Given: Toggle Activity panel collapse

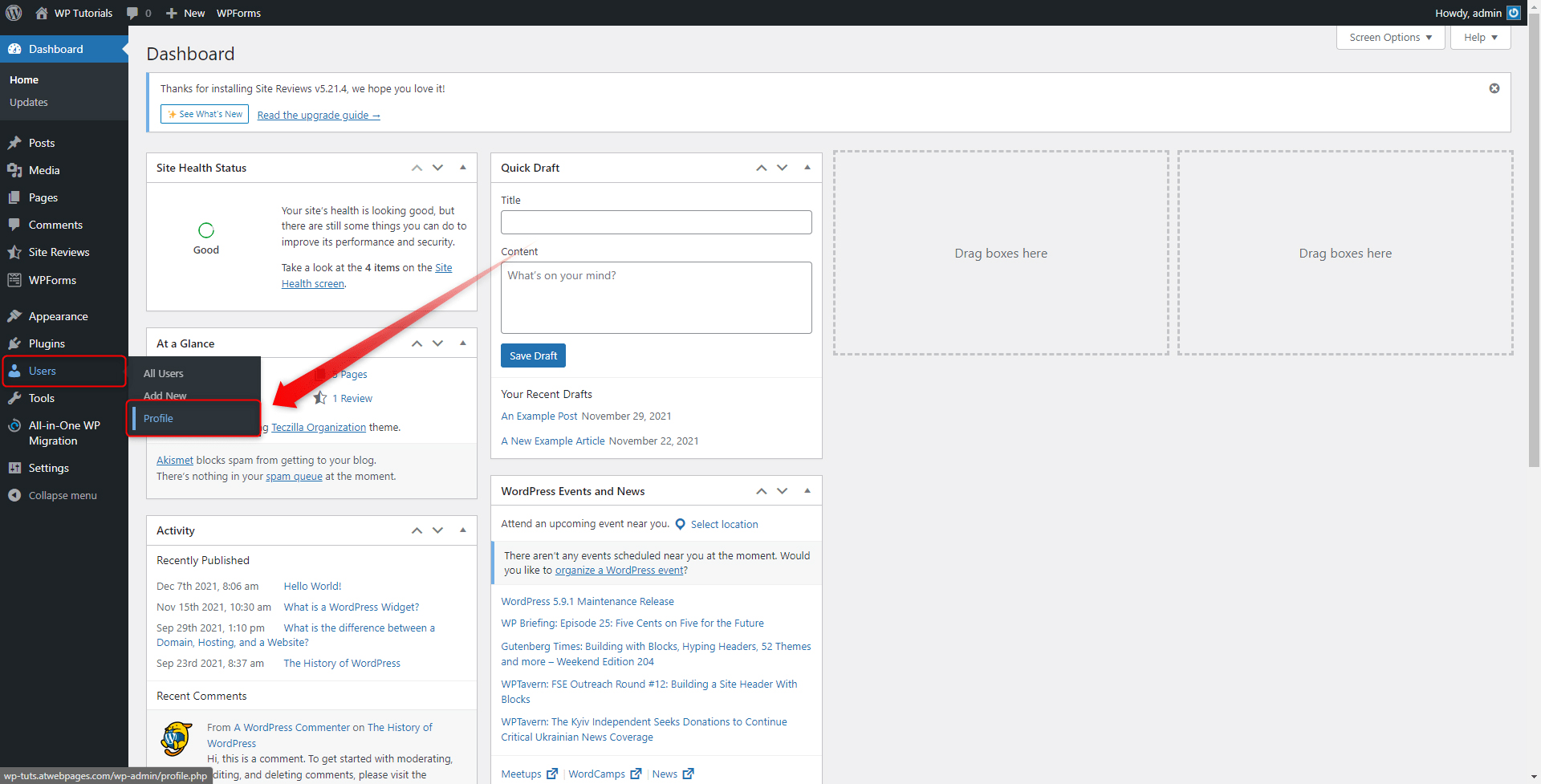Looking at the screenshot, I should coord(463,530).
